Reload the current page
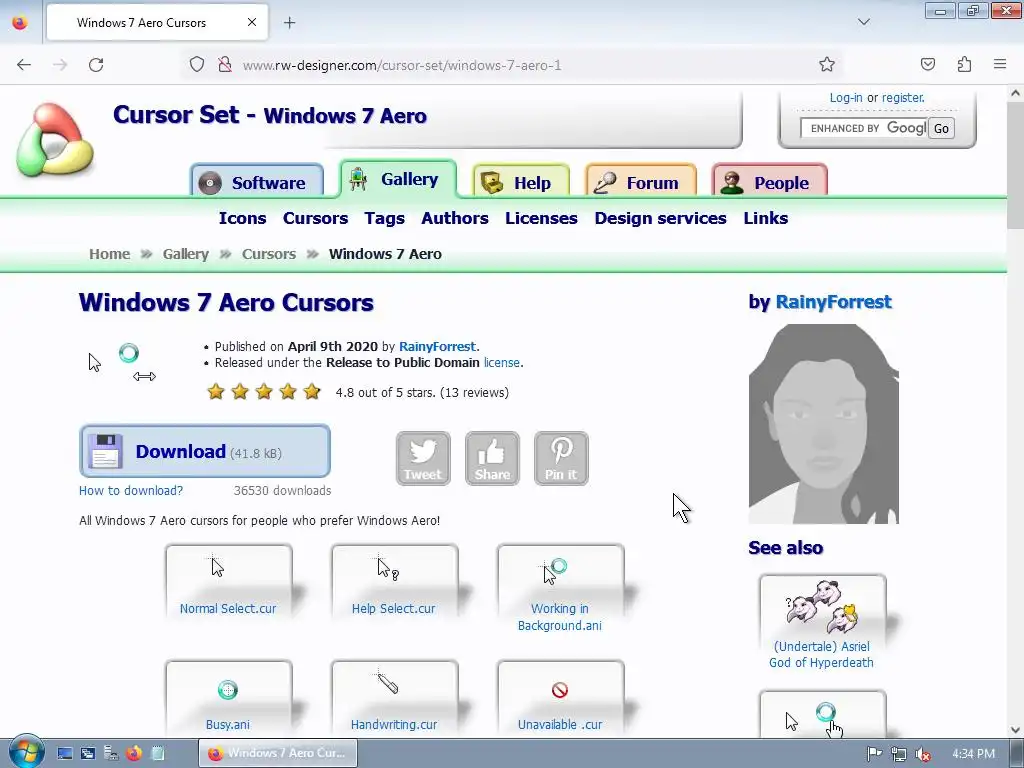Image resolution: width=1024 pixels, height=768 pixels. tap(96, 65)
